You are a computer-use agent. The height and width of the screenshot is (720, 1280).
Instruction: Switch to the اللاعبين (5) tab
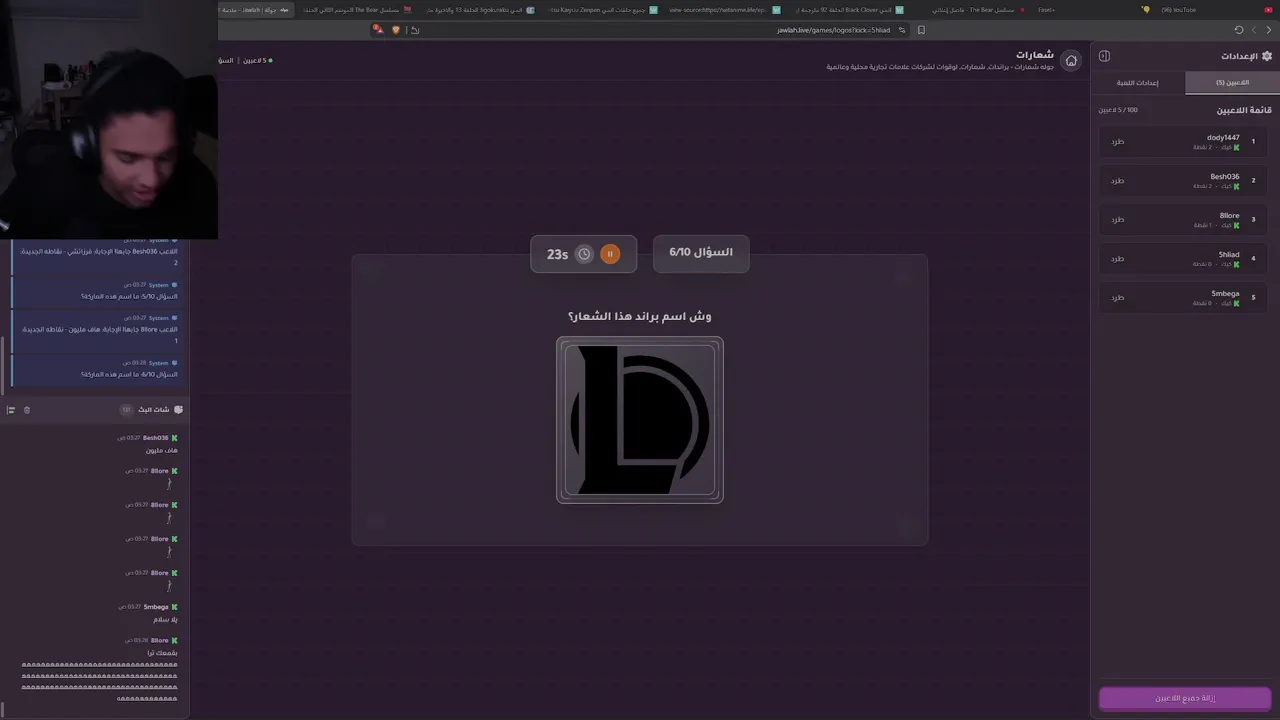point(1232,82)
